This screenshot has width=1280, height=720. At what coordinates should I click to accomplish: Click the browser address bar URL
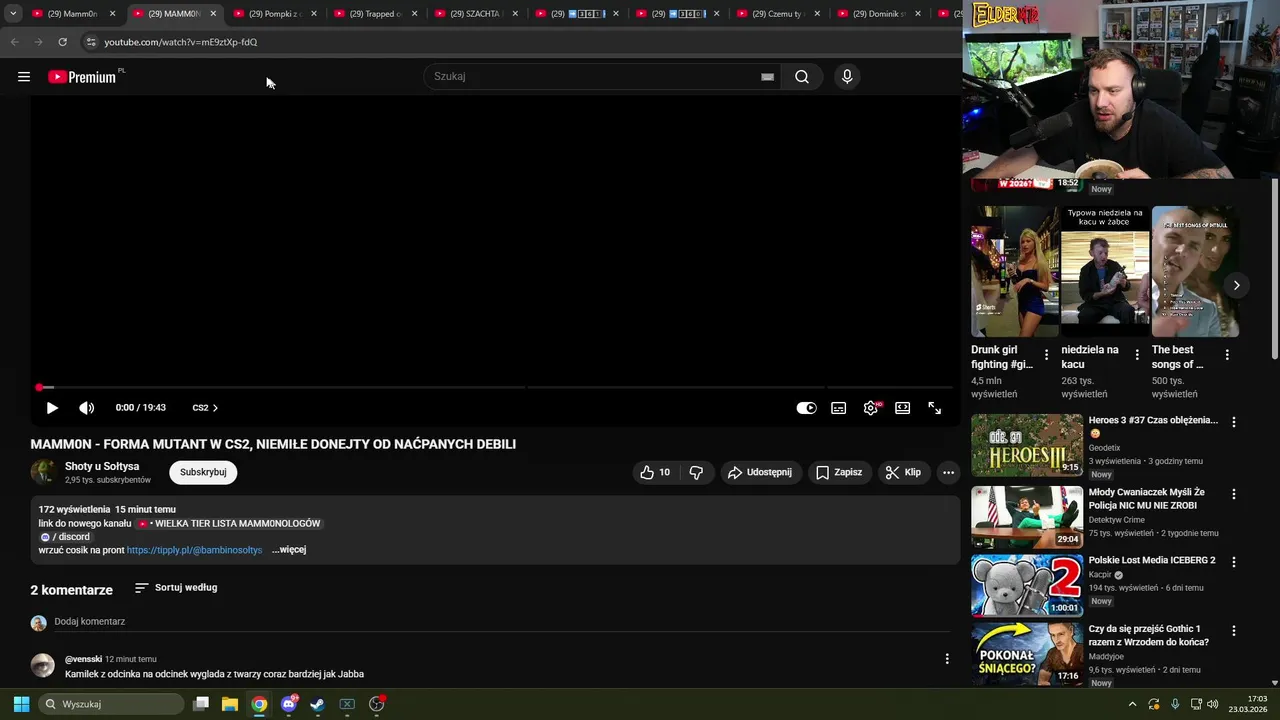tap(180, 42)
